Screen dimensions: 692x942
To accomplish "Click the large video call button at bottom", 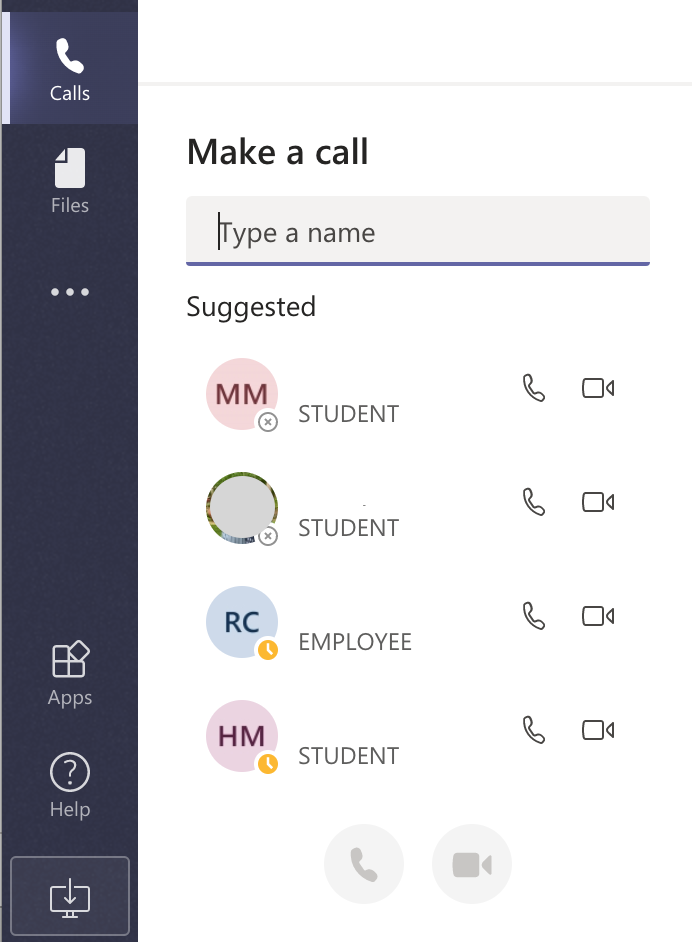I will [472, 863].
